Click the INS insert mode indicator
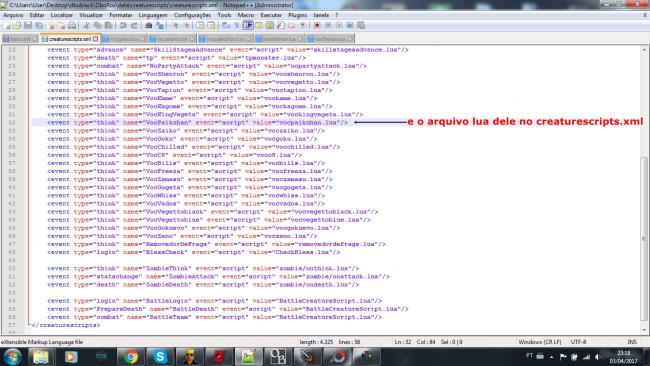650x366 pixels. click(632, 342)
